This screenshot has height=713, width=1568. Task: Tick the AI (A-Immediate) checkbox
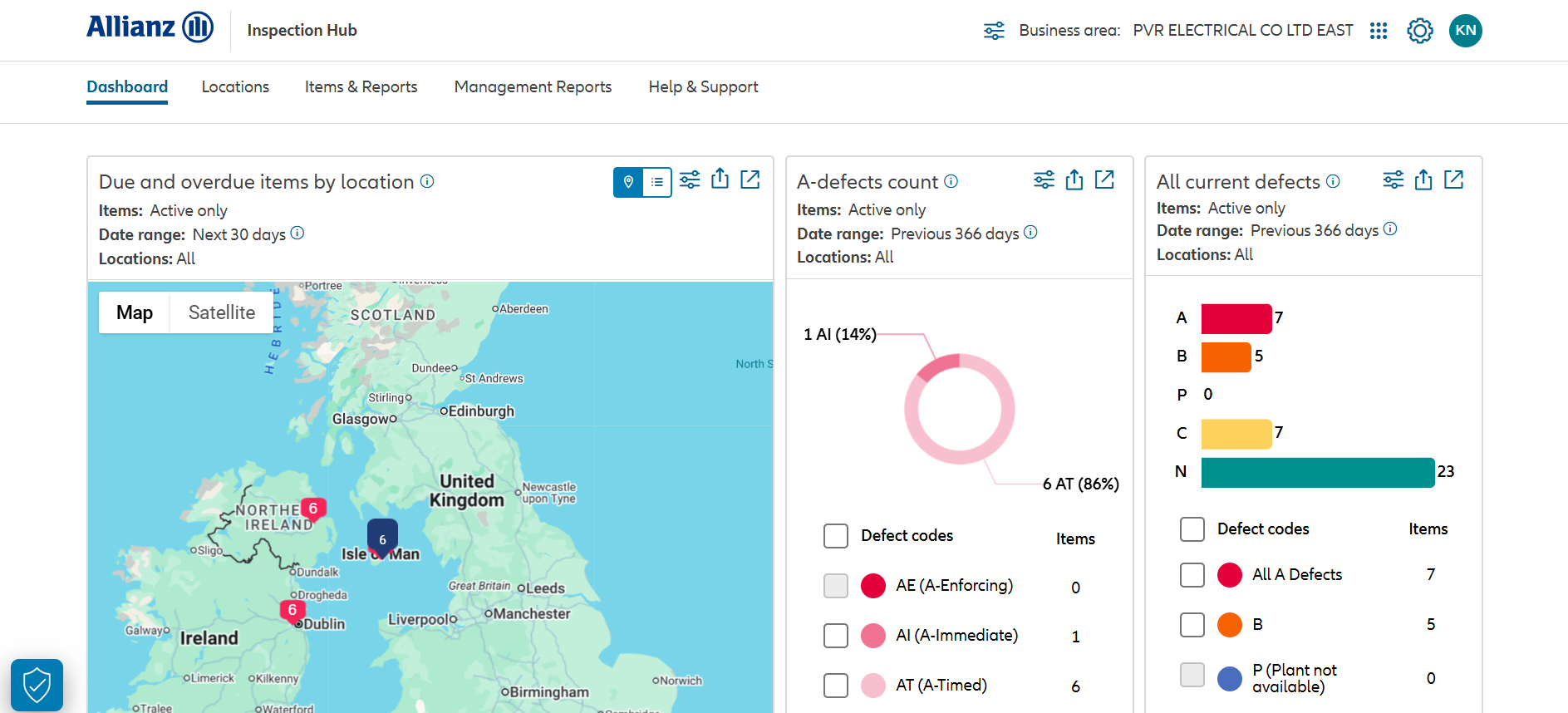point(835,636)
